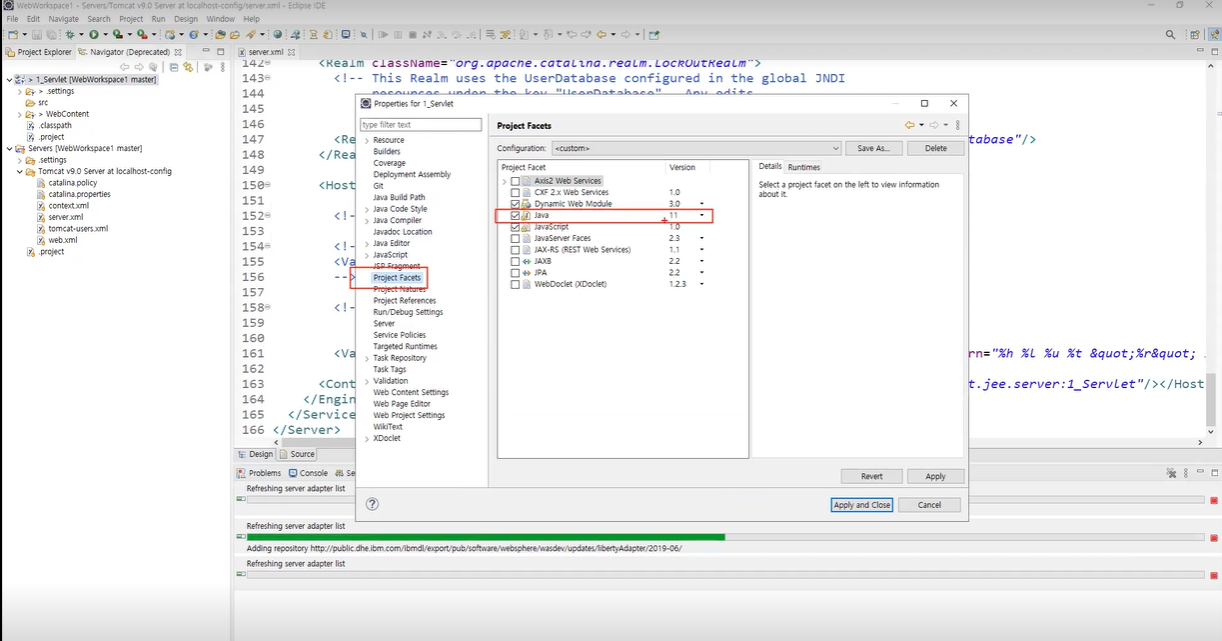Click the green Adding repository progress bar
The width and height of the screenshot is (1222, 641).
(x=485, y=537)
